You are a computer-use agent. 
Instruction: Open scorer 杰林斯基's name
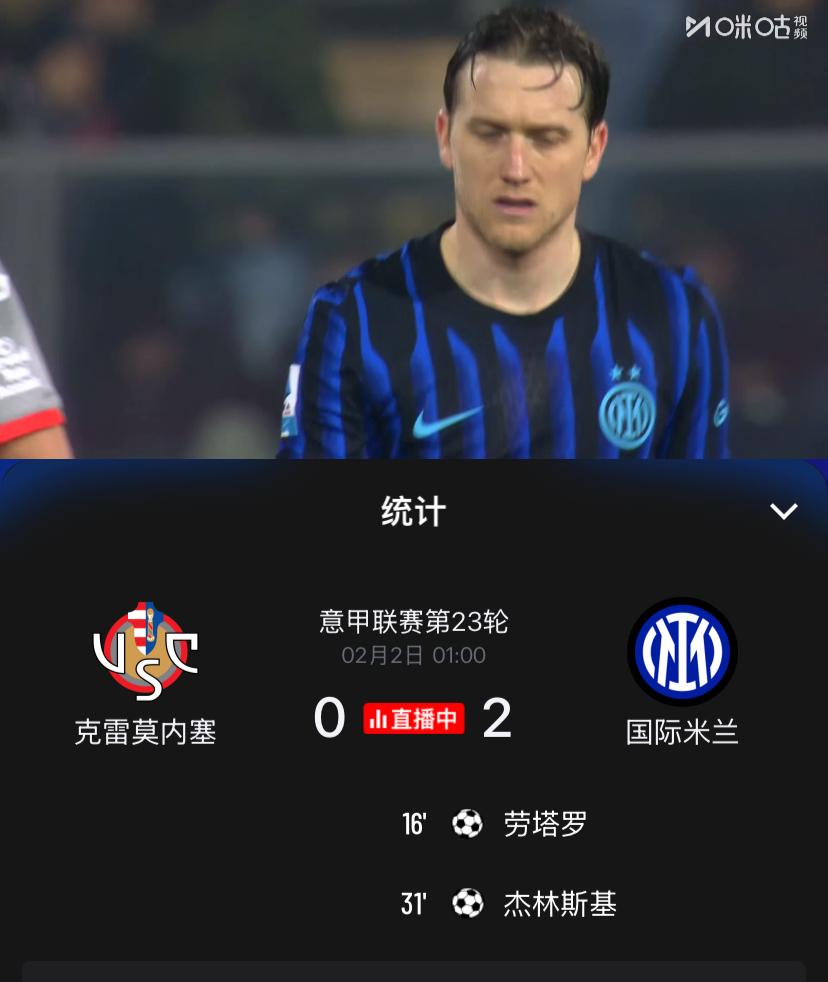pos(560,904)
